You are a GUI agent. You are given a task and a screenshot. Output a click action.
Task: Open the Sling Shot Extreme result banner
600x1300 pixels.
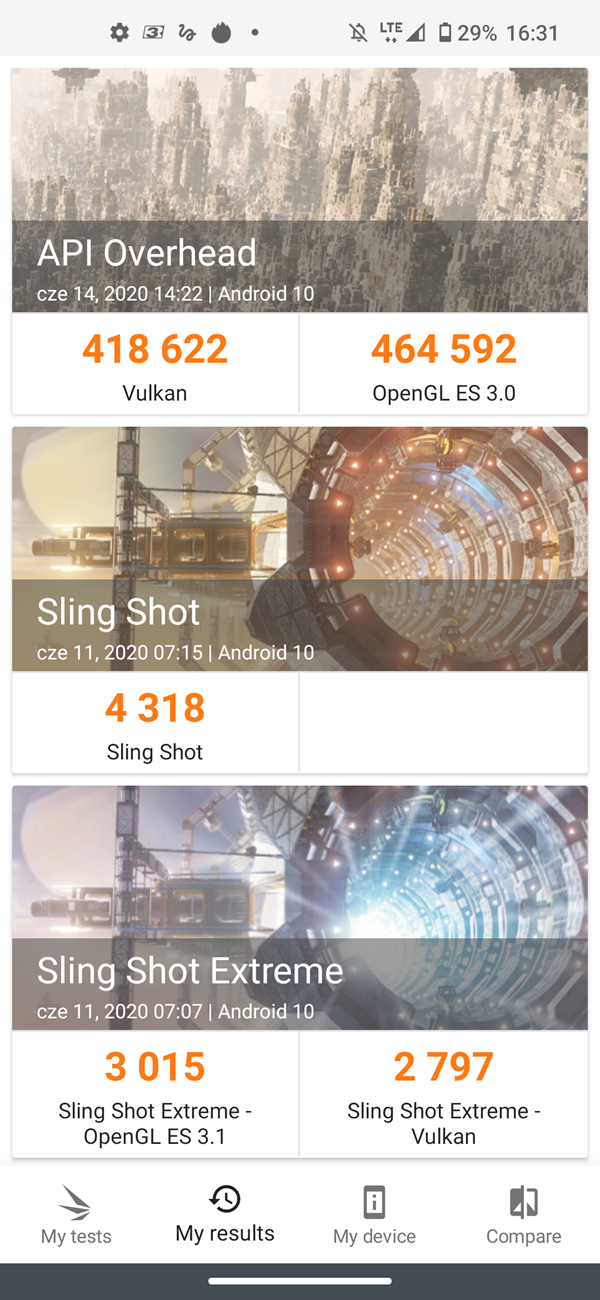tap(300, 908)
